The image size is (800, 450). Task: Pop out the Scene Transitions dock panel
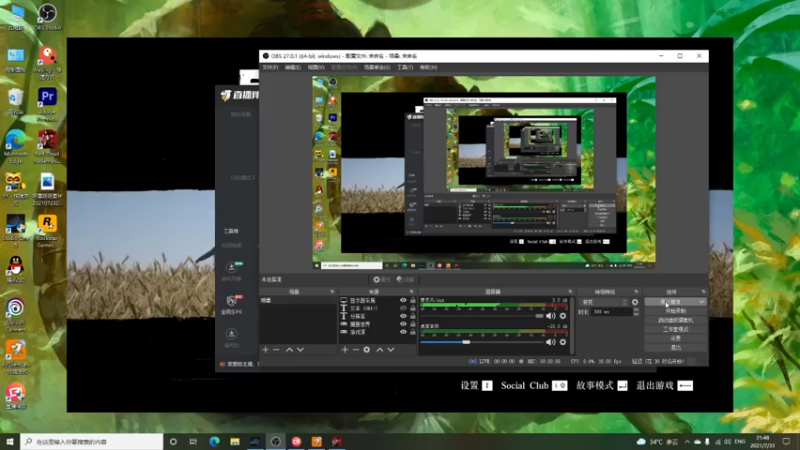tap(636, 292)
